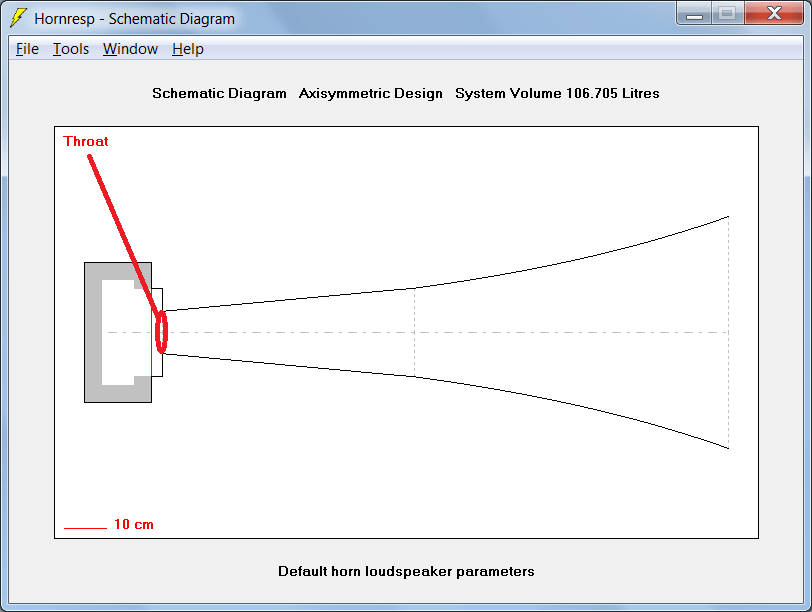Image resolution: width=812 pixels, height=612 pixels.
Task: Open the File menu
Action: click(x=27, y=49)
